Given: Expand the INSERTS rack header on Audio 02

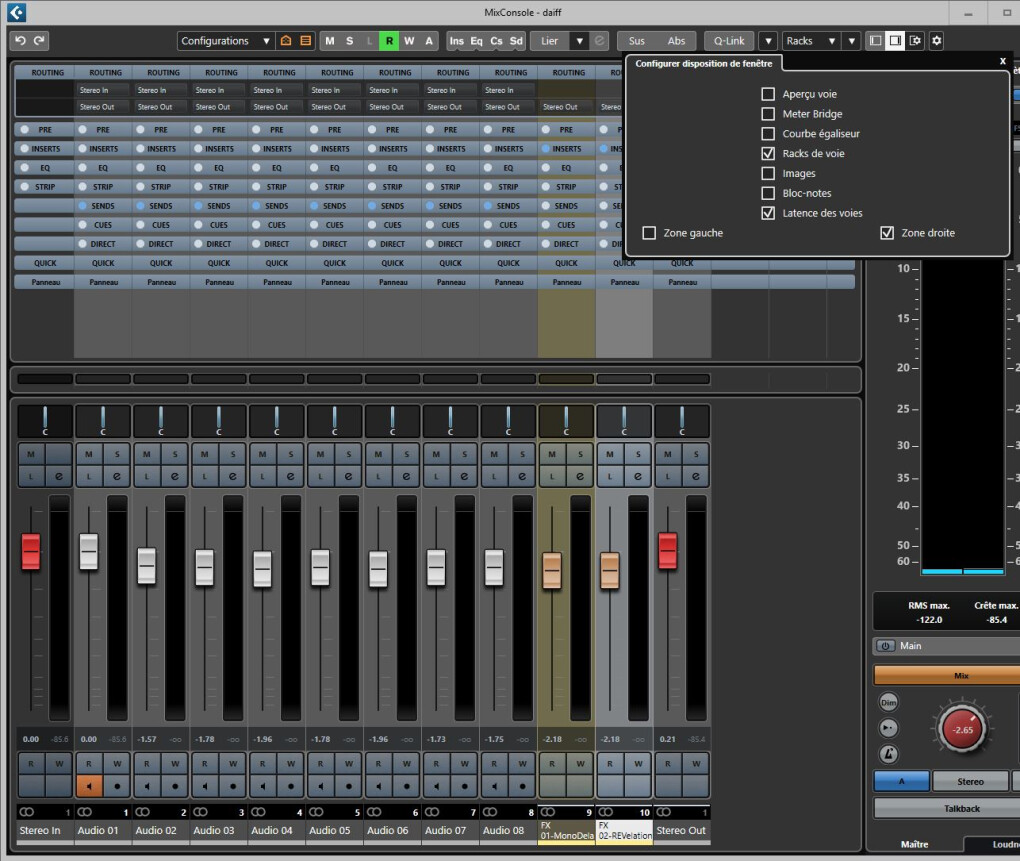Looking at the screenshot, I should (161, 149).
